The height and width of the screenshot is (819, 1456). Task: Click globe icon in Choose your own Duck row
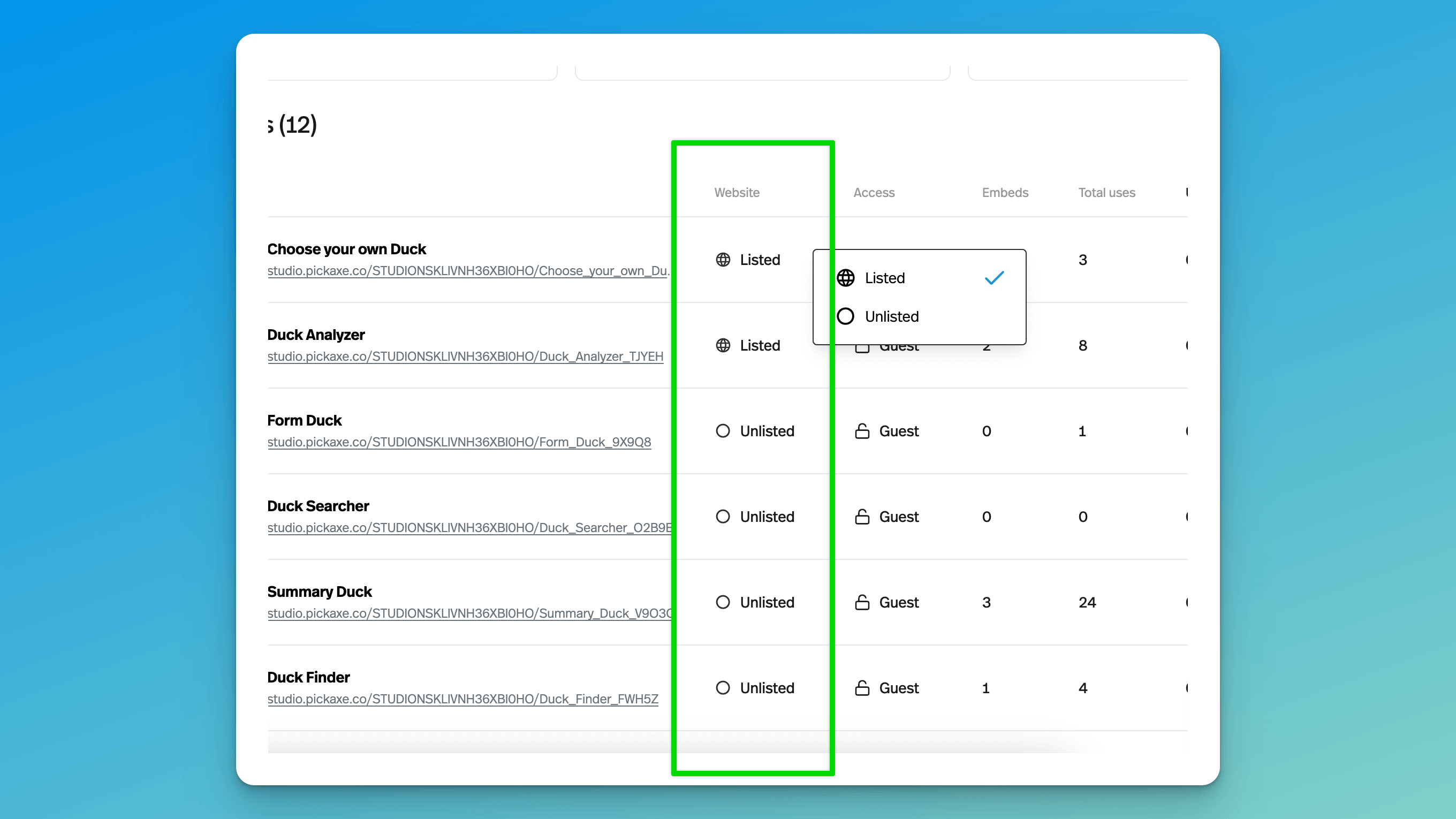click(723, 260)
